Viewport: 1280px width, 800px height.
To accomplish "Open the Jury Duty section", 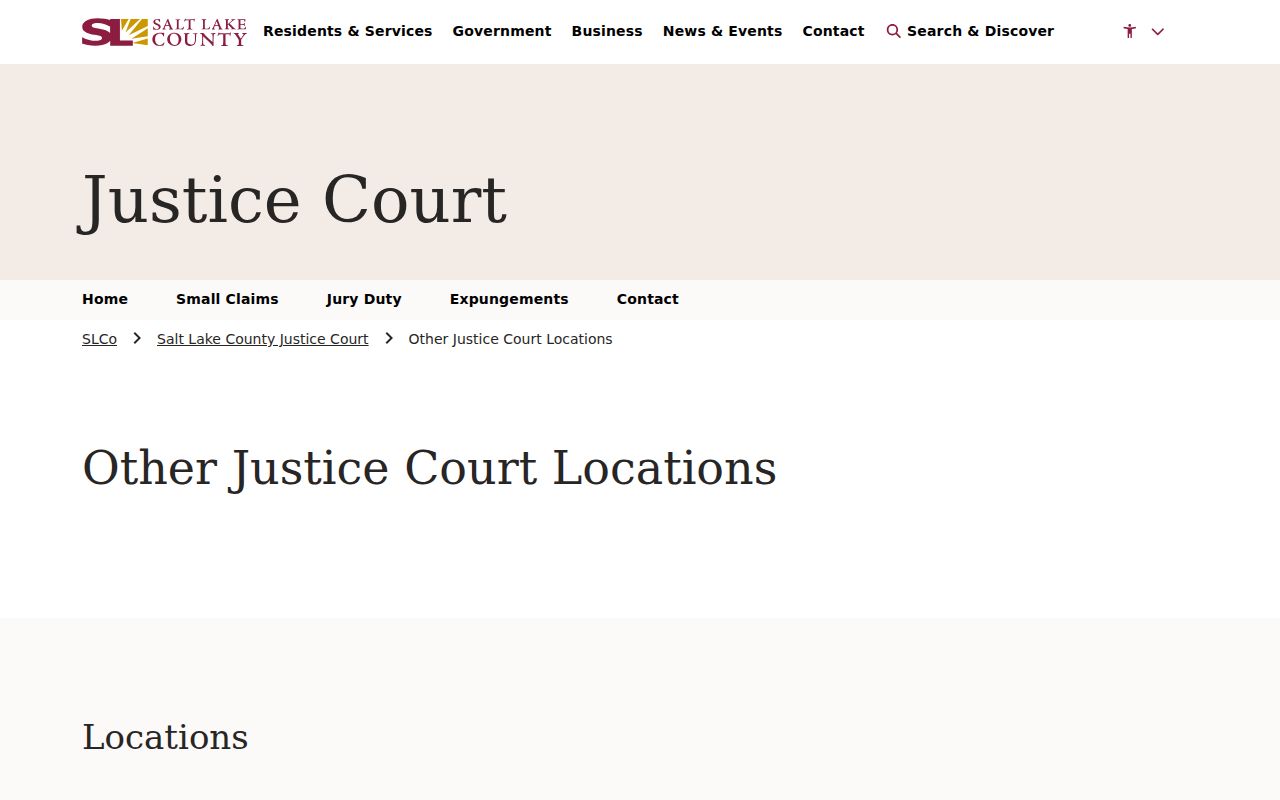I will click(364, 299).
